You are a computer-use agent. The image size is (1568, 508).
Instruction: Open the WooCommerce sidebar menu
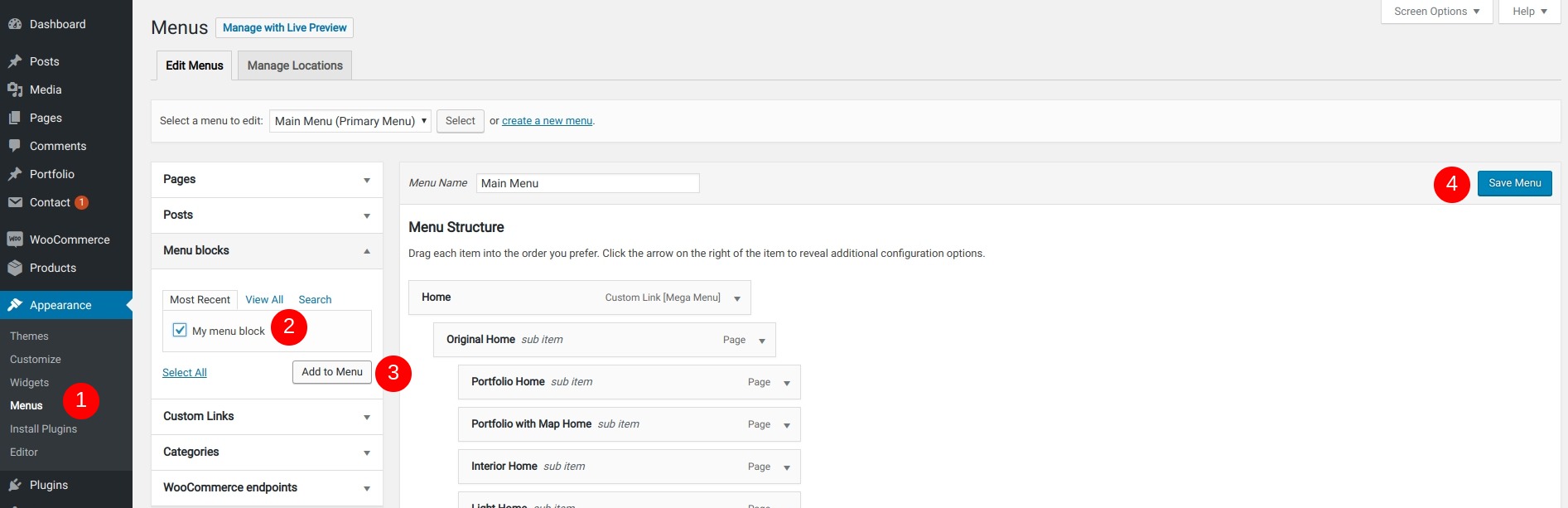click(x=66, y=239)
